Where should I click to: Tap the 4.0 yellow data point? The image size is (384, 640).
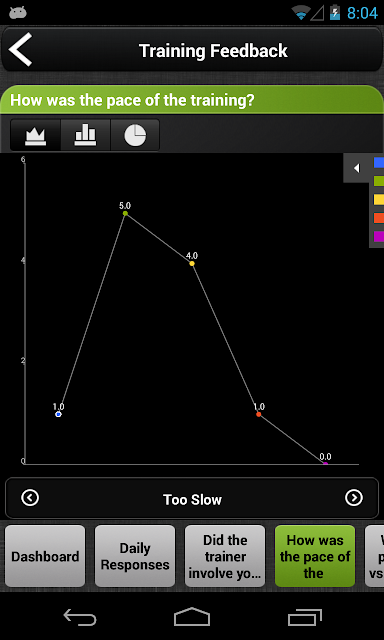click(x=192, y=263)
